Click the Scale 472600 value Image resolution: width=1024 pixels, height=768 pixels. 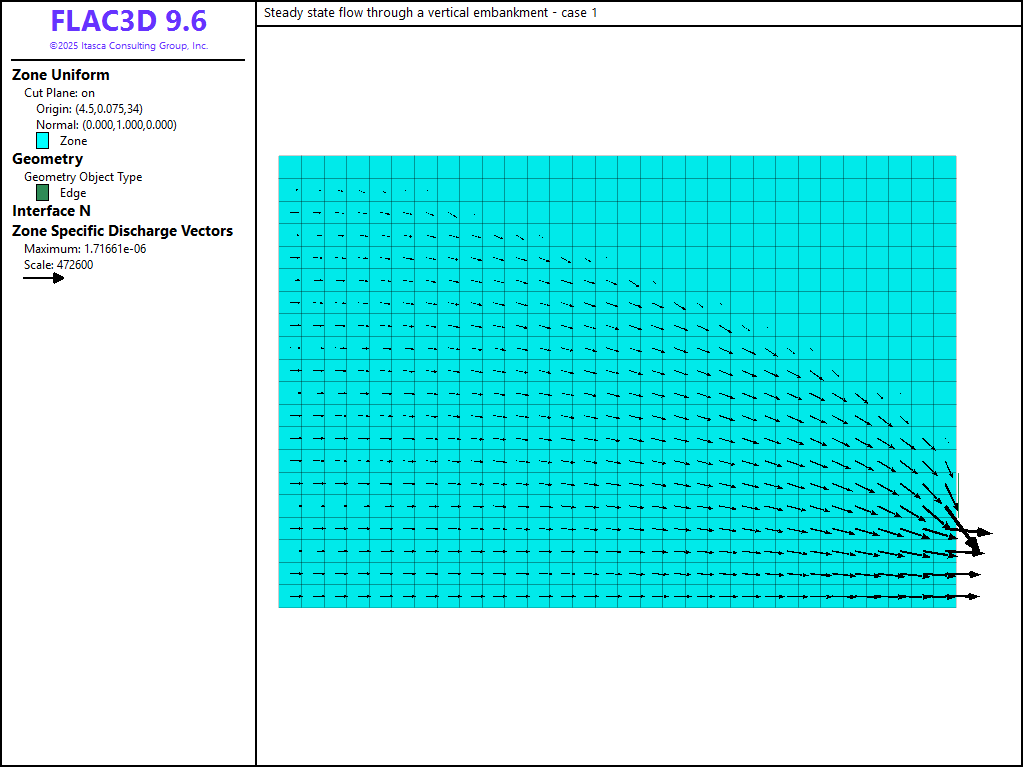click(58, 265)
